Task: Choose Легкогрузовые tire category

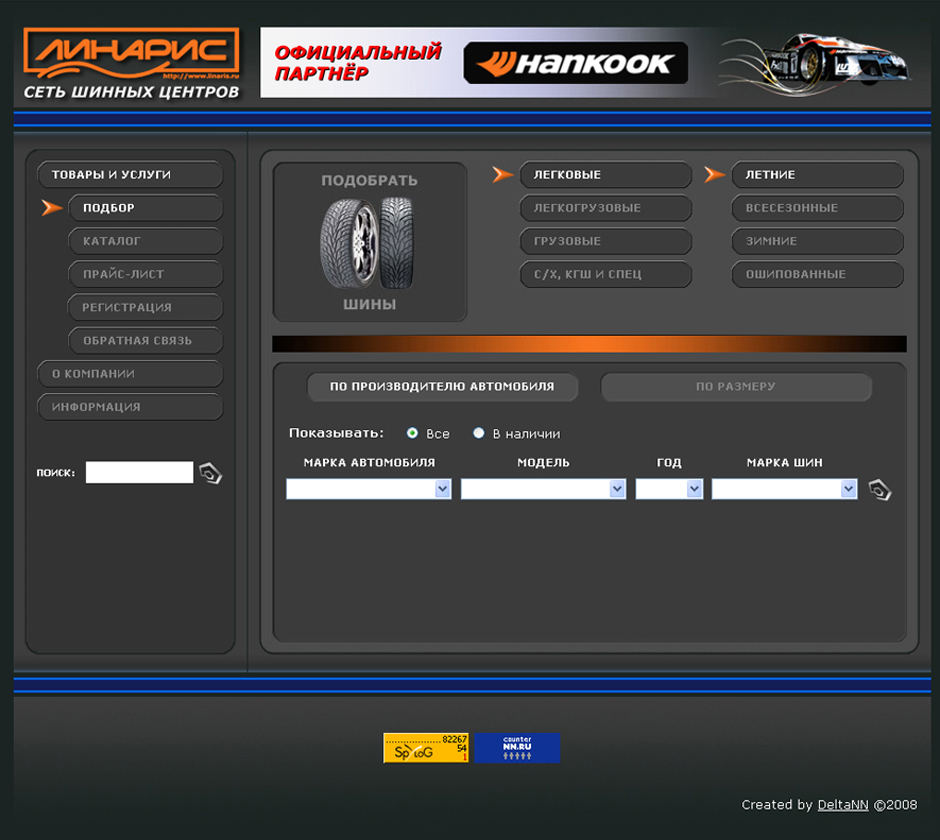Action: (x=605, y=207)
